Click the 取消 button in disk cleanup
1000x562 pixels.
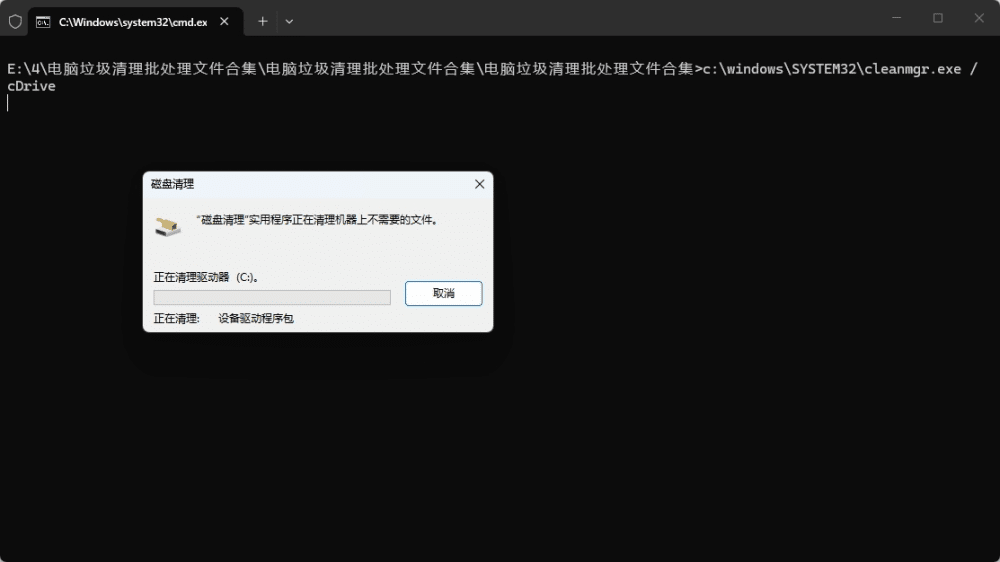point(443,293)
